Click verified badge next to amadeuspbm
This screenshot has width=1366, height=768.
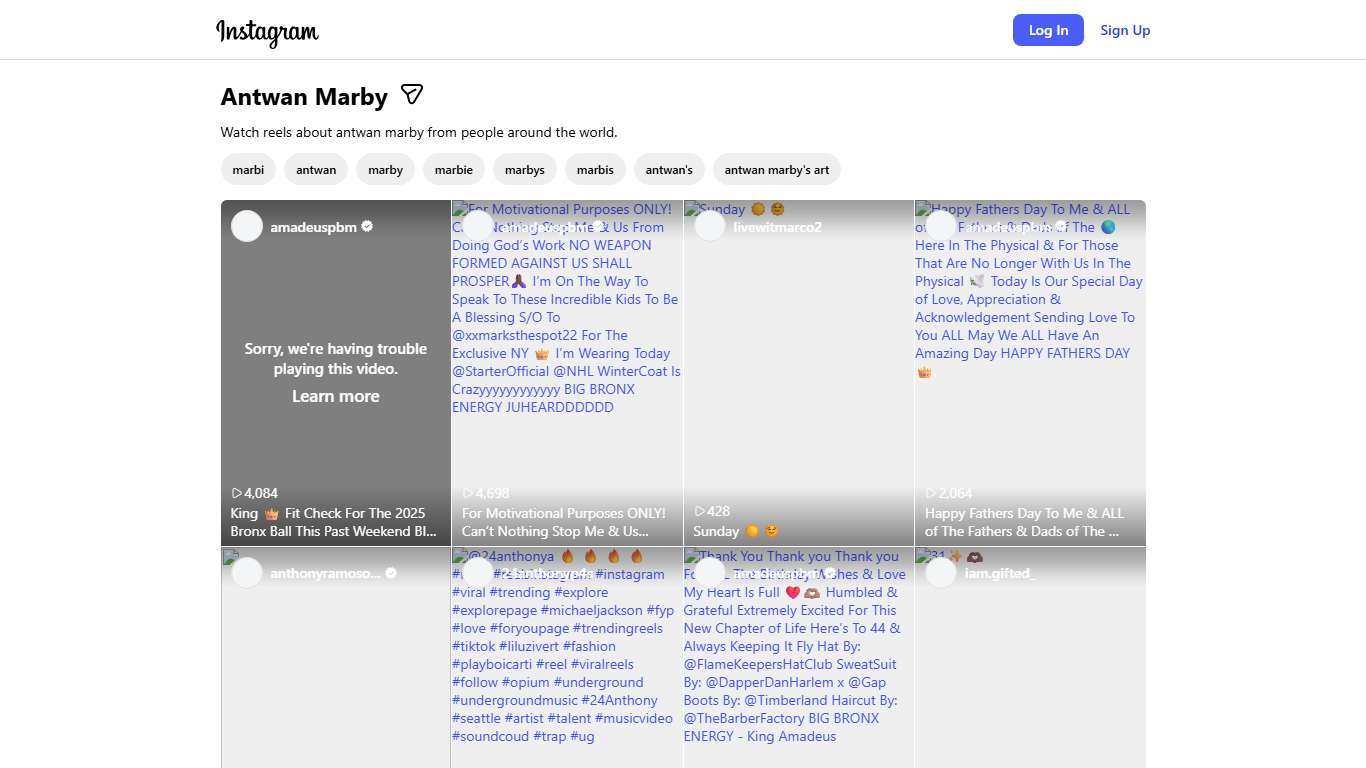coord(367,227)
